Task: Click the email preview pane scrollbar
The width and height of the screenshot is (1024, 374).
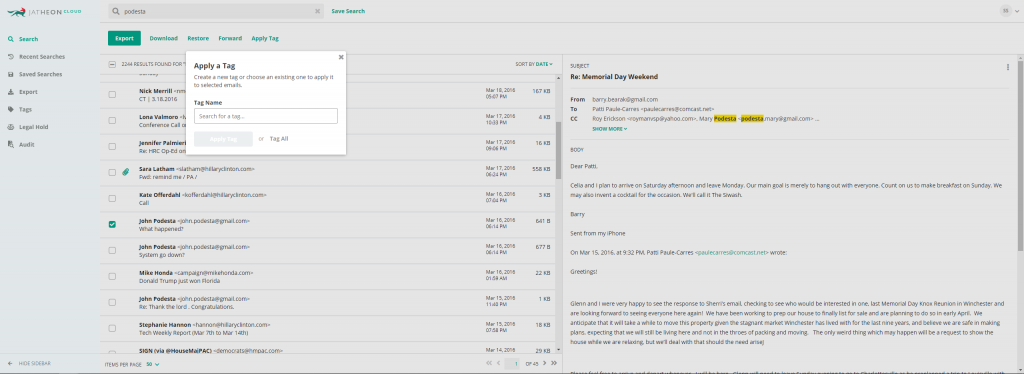Action: [1019, 157]
